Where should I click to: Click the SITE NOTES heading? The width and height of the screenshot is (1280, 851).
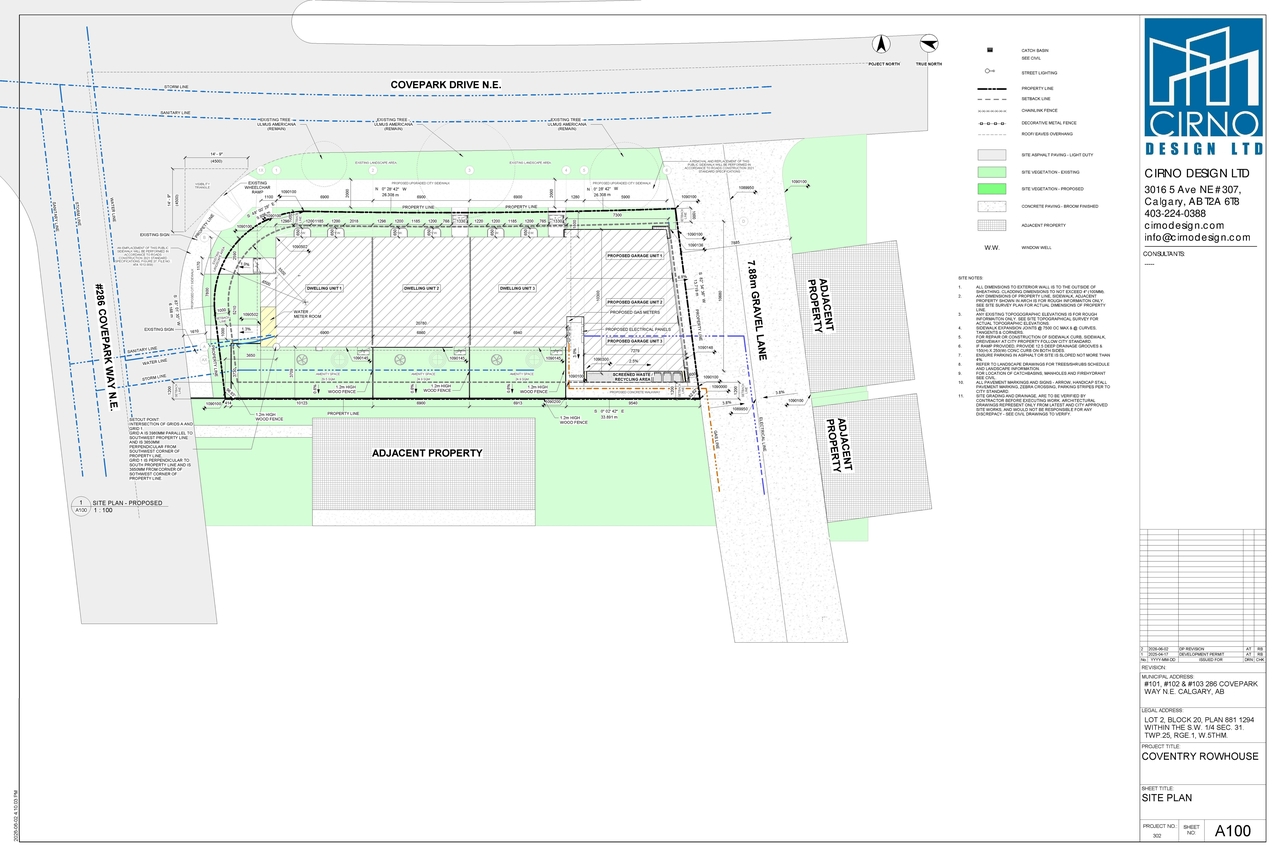click(971, 278)
